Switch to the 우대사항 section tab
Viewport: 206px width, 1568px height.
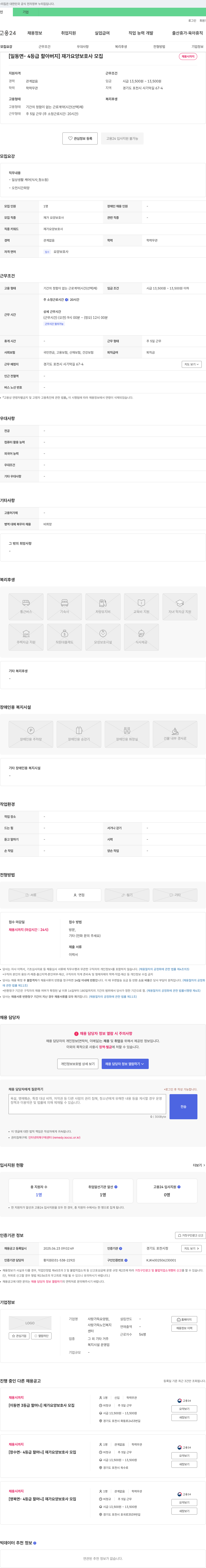83,47
